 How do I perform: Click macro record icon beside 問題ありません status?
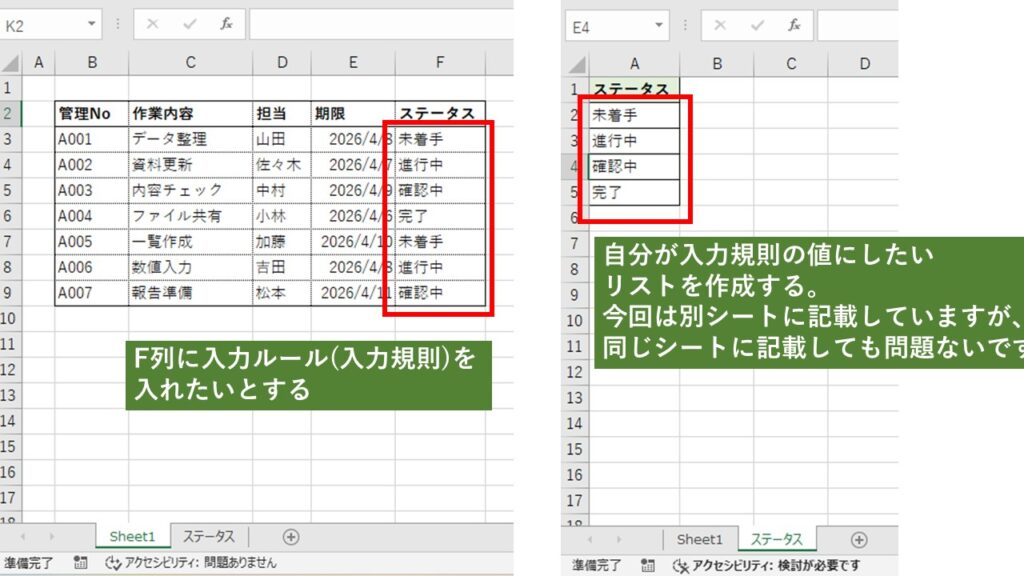(81, 563)
